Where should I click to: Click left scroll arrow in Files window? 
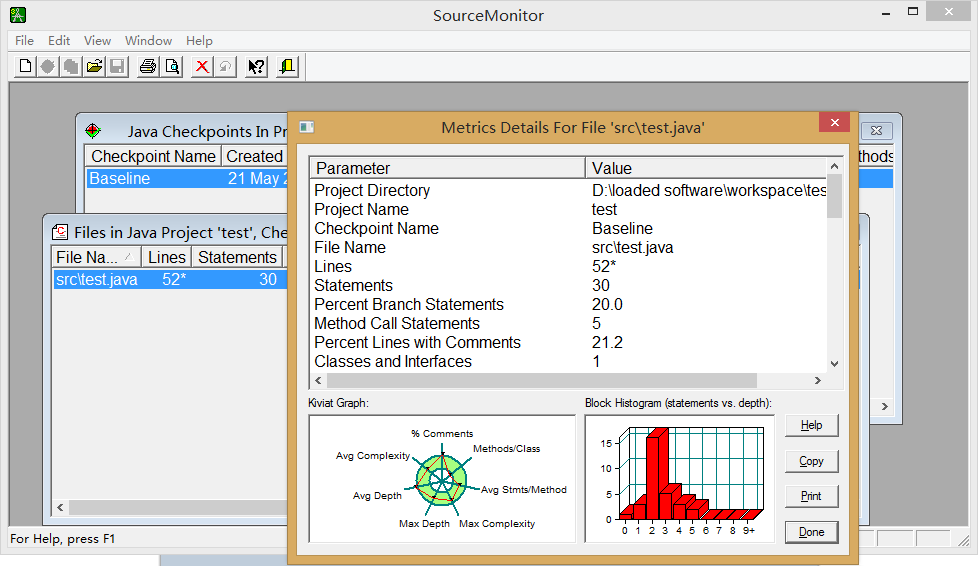[61, 507]
